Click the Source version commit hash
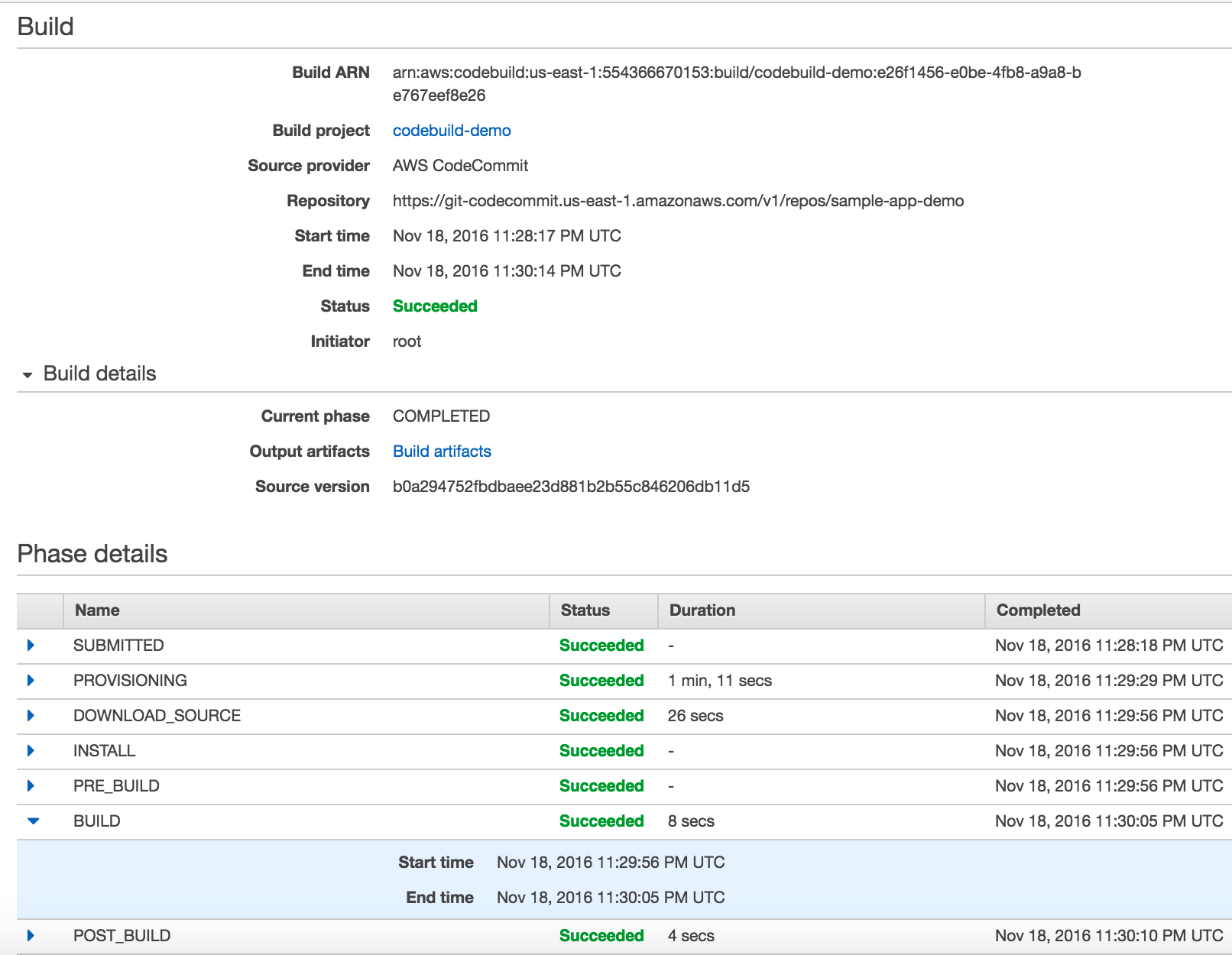This screenshot has height=955, width=1232. 571,486
